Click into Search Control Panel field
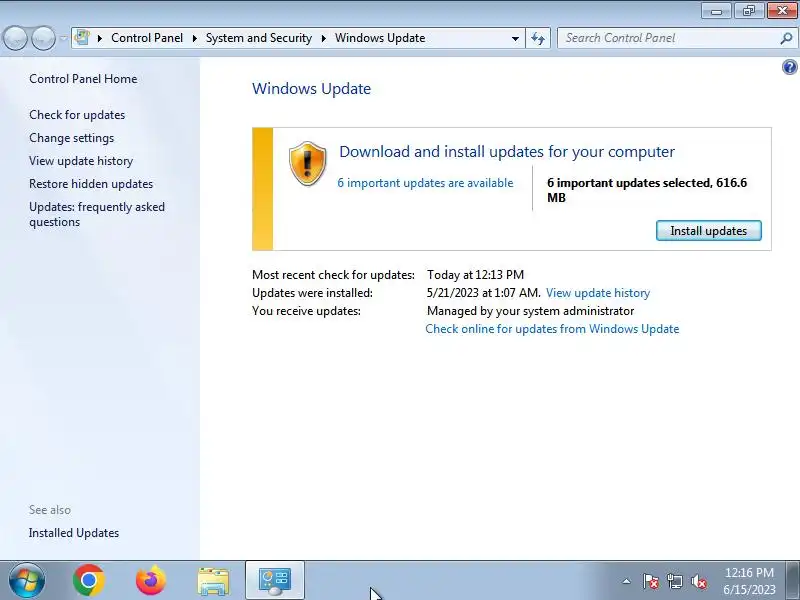Screen dimensions: 800x600 tap(668, 38)
